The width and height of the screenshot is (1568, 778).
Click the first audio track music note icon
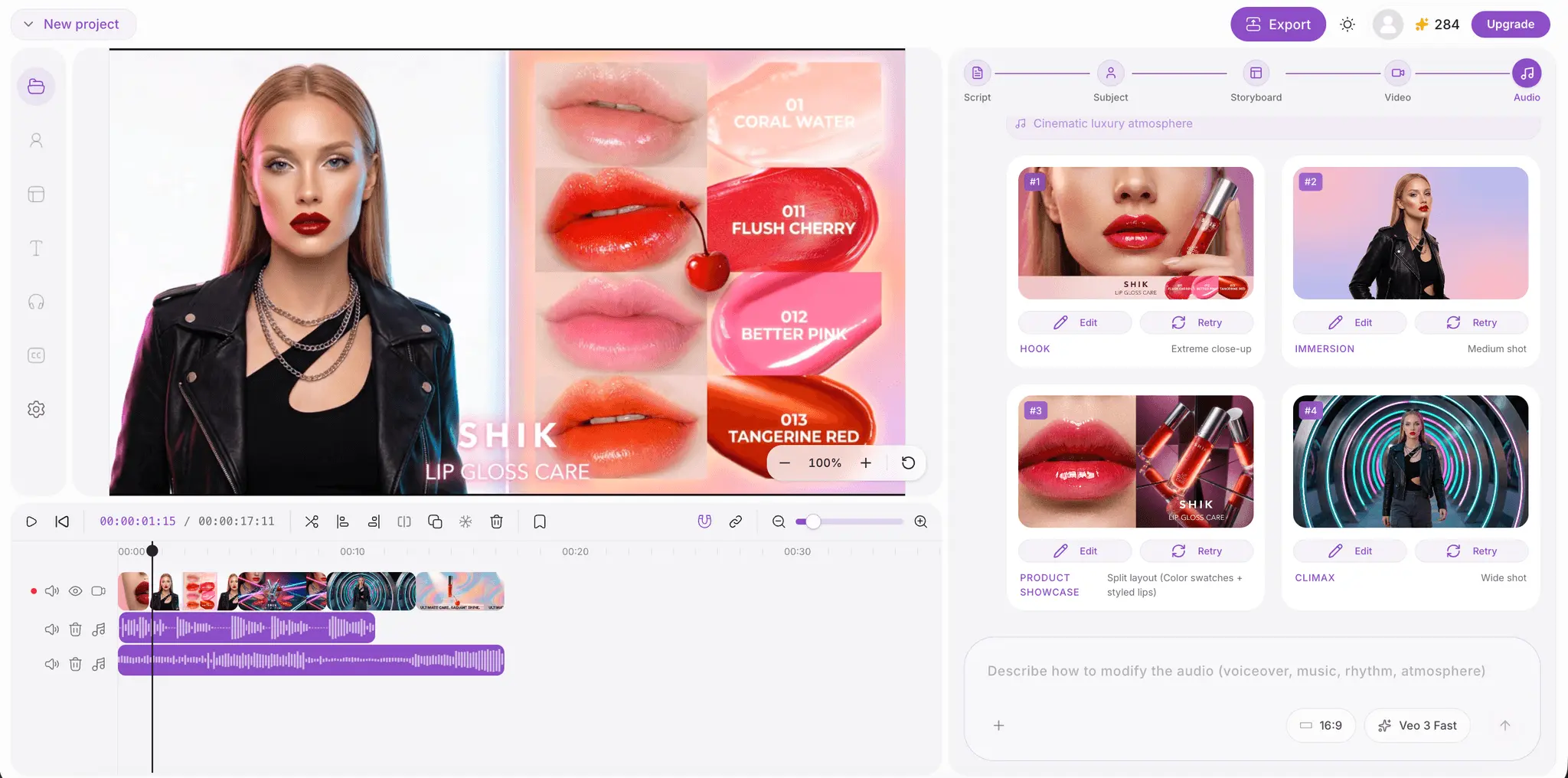click(99, 629)
